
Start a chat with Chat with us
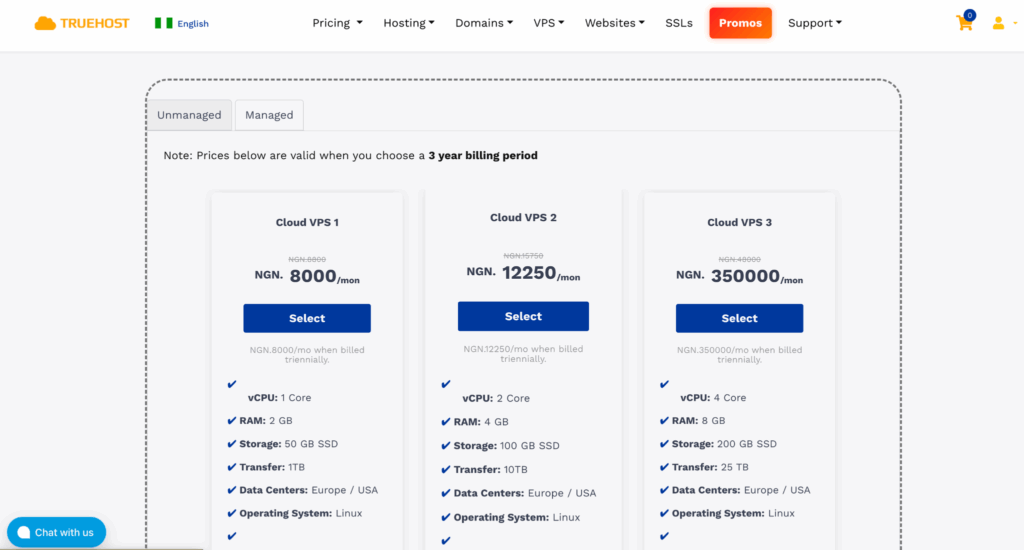56,532
